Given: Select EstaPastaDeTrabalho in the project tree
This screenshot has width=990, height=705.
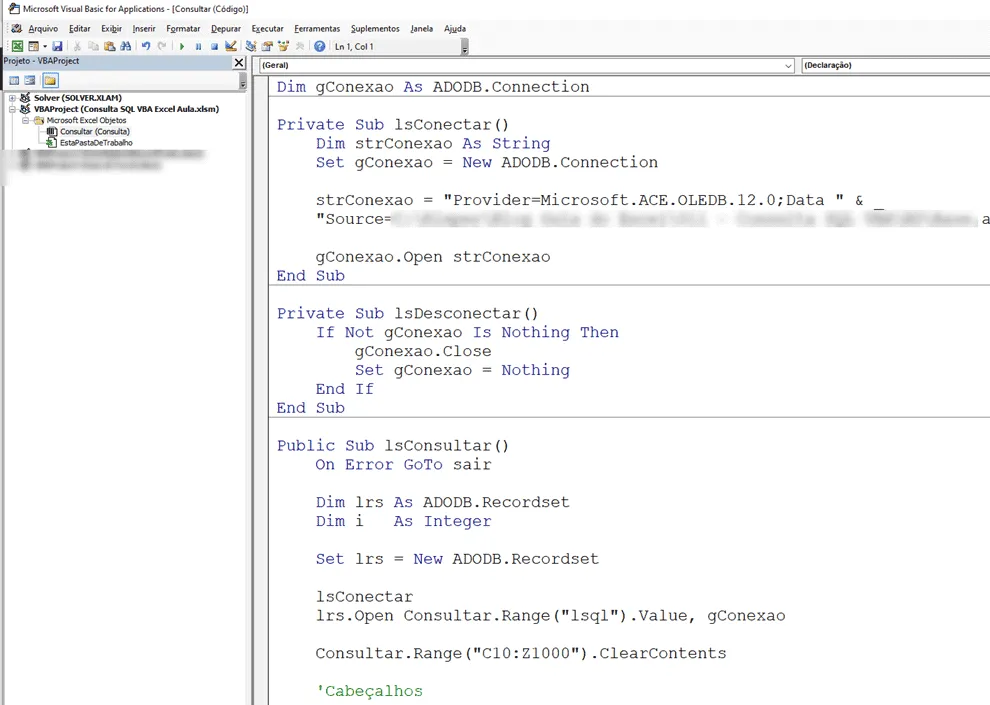Looking at the screenshot, I should click(x=96, y=143).
